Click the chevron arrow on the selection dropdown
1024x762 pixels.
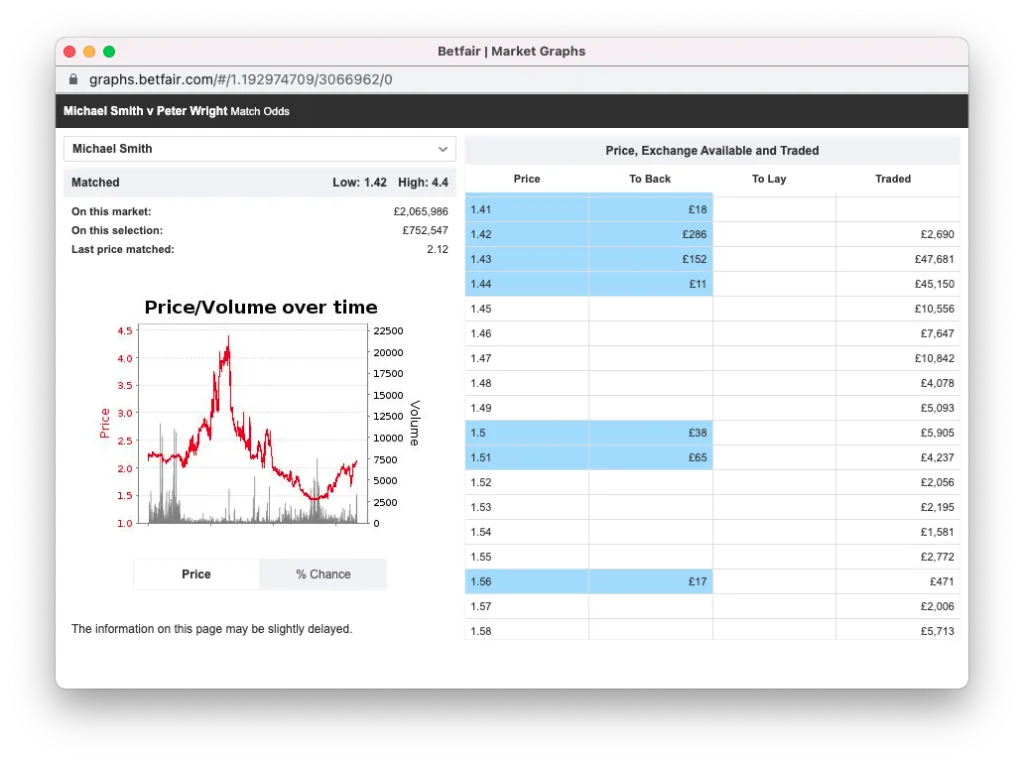[443, 149]
